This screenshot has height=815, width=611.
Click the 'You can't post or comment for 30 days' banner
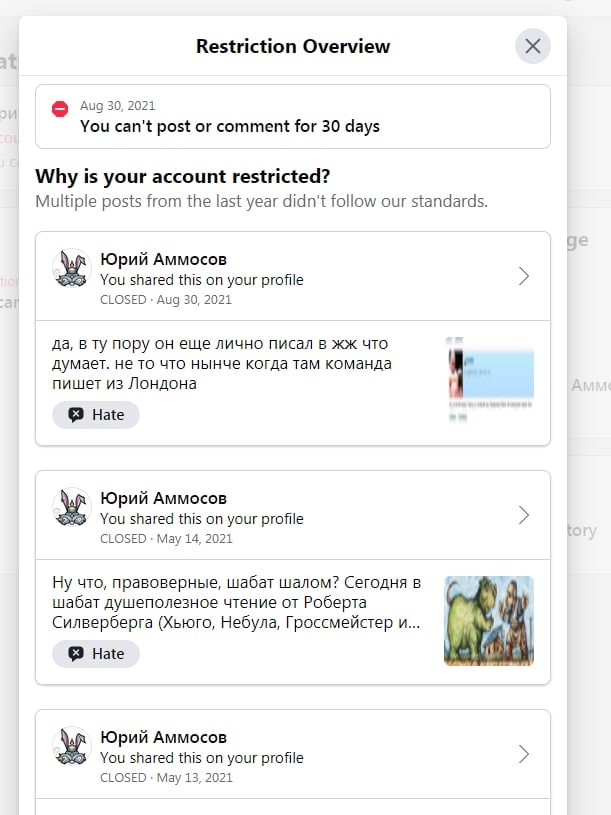tap(293, 116)
